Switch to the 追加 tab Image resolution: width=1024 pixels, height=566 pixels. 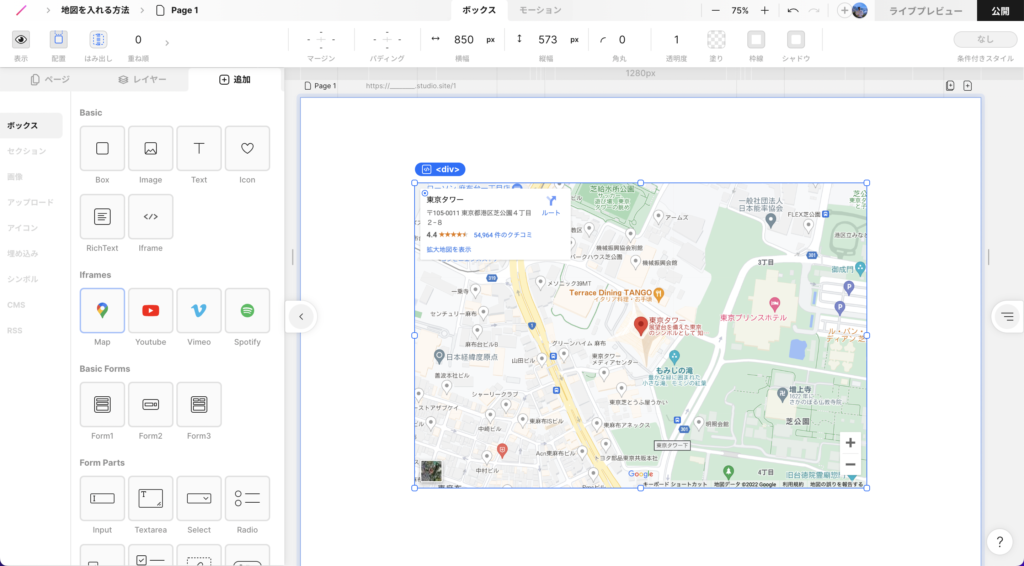coord(235,80)
